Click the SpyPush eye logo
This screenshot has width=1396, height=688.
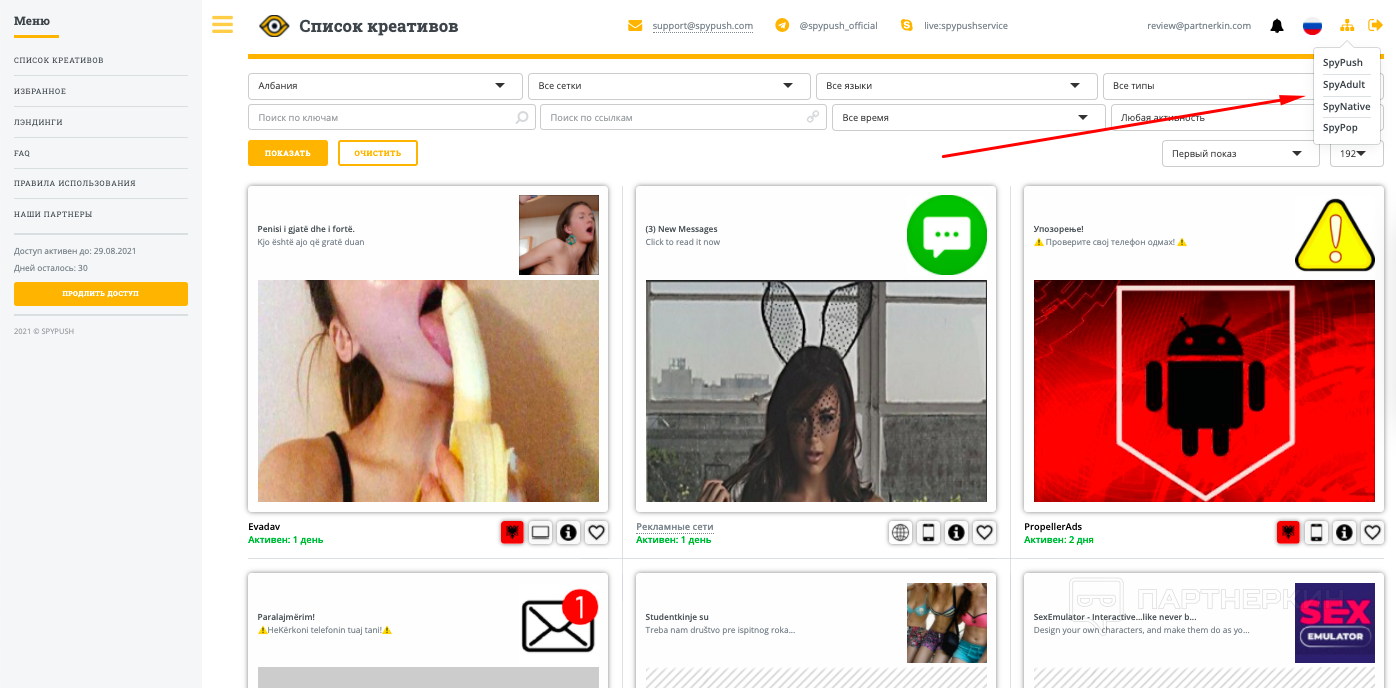pyautogui.click(x=274, y=26)
